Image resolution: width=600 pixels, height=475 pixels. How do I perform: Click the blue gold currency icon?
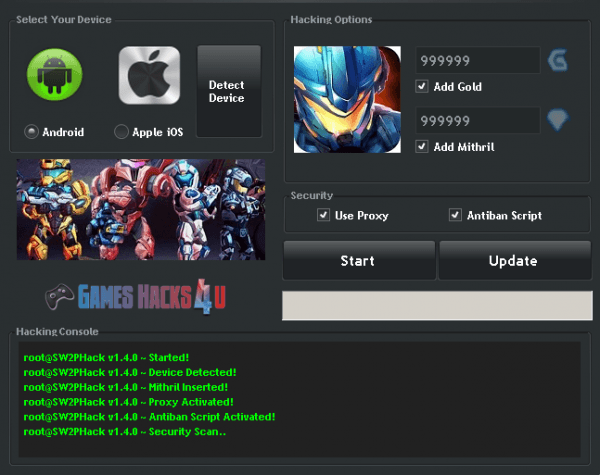tap(557, 61)
